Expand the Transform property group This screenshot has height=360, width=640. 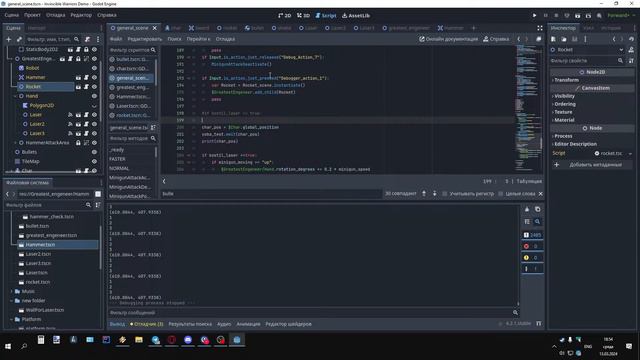pyautogui.click(x=566, y=80)
